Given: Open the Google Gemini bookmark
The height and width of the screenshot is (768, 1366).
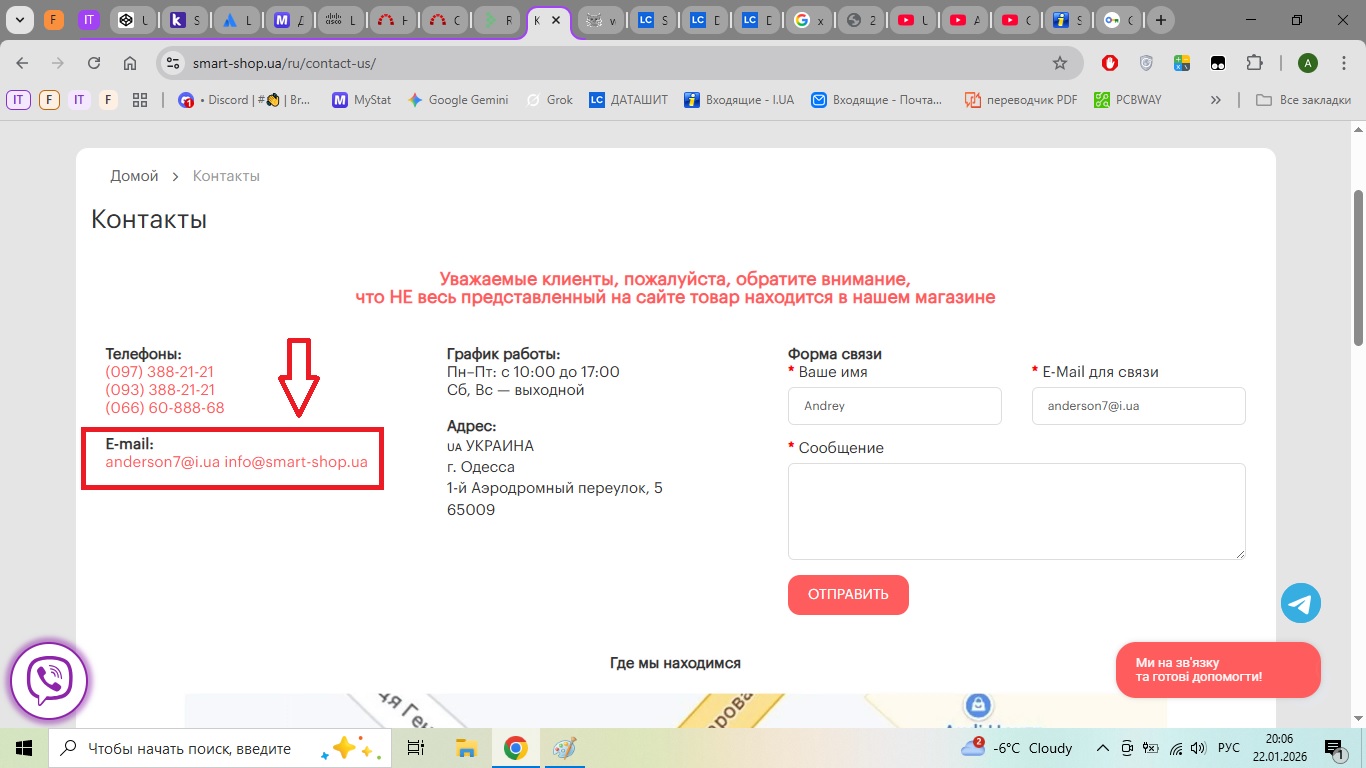Looking at the screenshot, I should [x=457, y=100].
